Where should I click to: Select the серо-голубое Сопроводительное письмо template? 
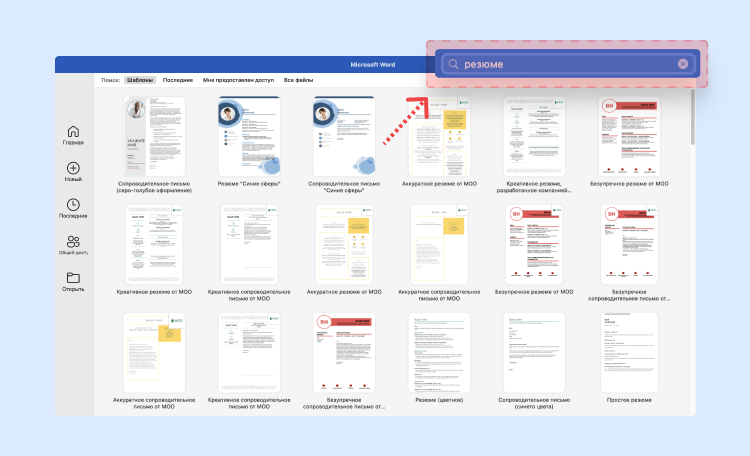[x=154, y=136]
